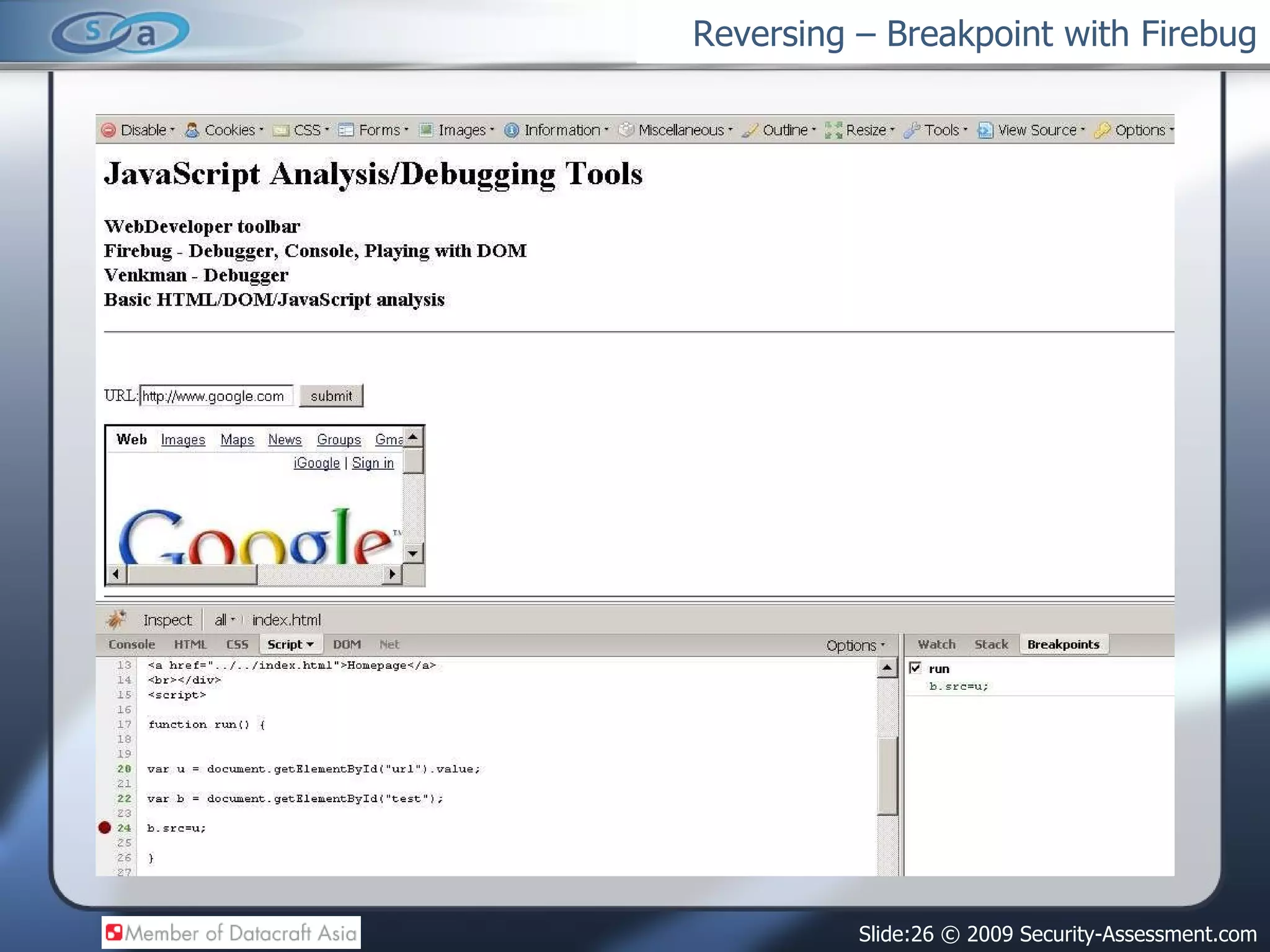
Task: Click iframe horizontal scrollbar thumb
Action: (192, 575)
